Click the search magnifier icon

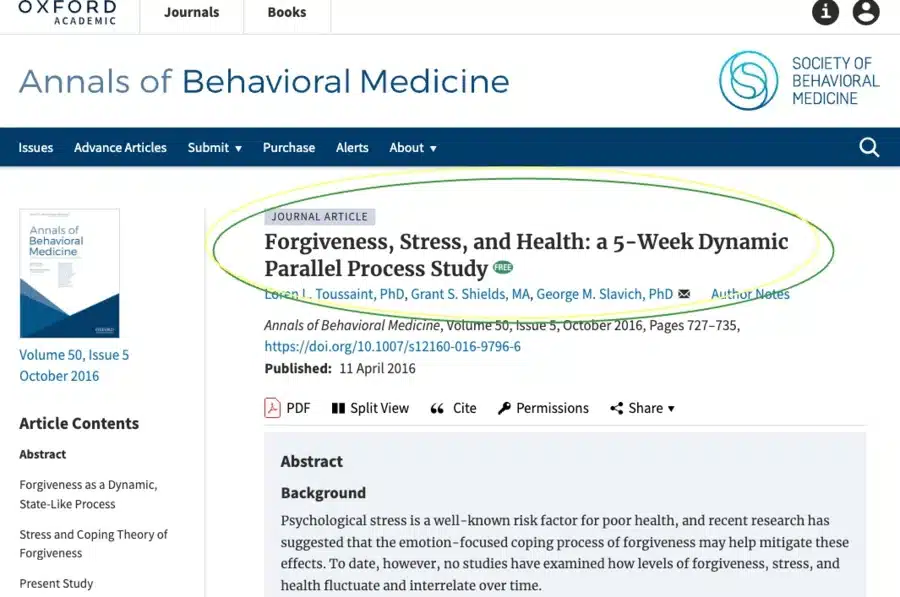[869, 148]
